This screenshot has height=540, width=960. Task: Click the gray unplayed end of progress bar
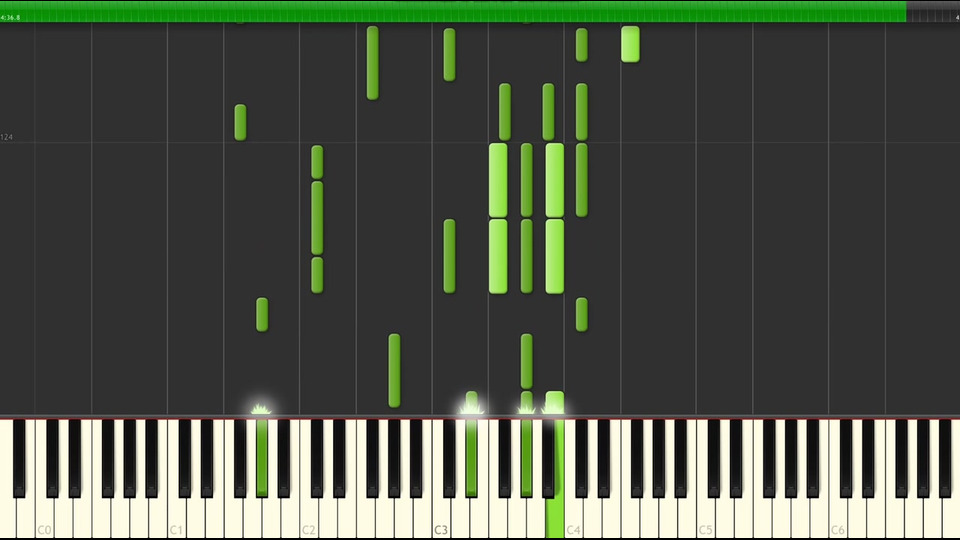tap(933, 12)
